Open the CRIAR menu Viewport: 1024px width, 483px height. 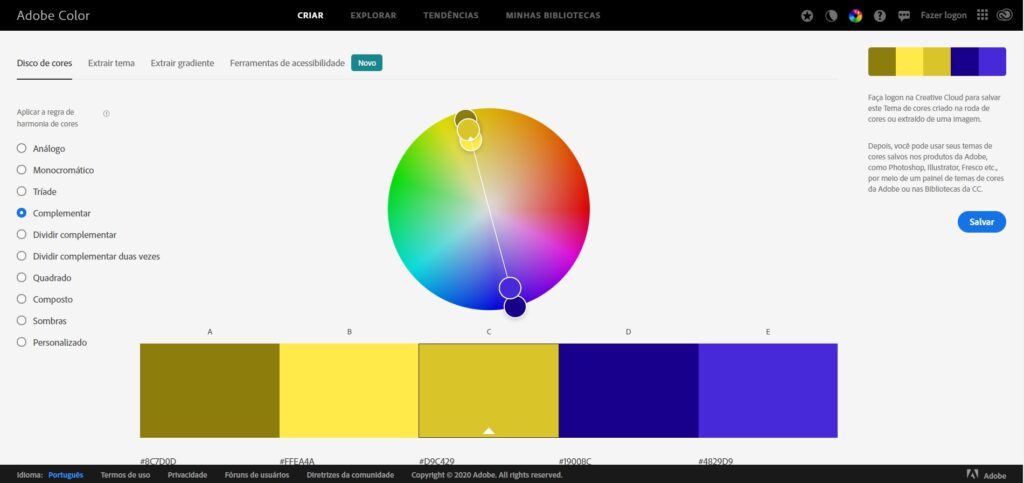310,16
